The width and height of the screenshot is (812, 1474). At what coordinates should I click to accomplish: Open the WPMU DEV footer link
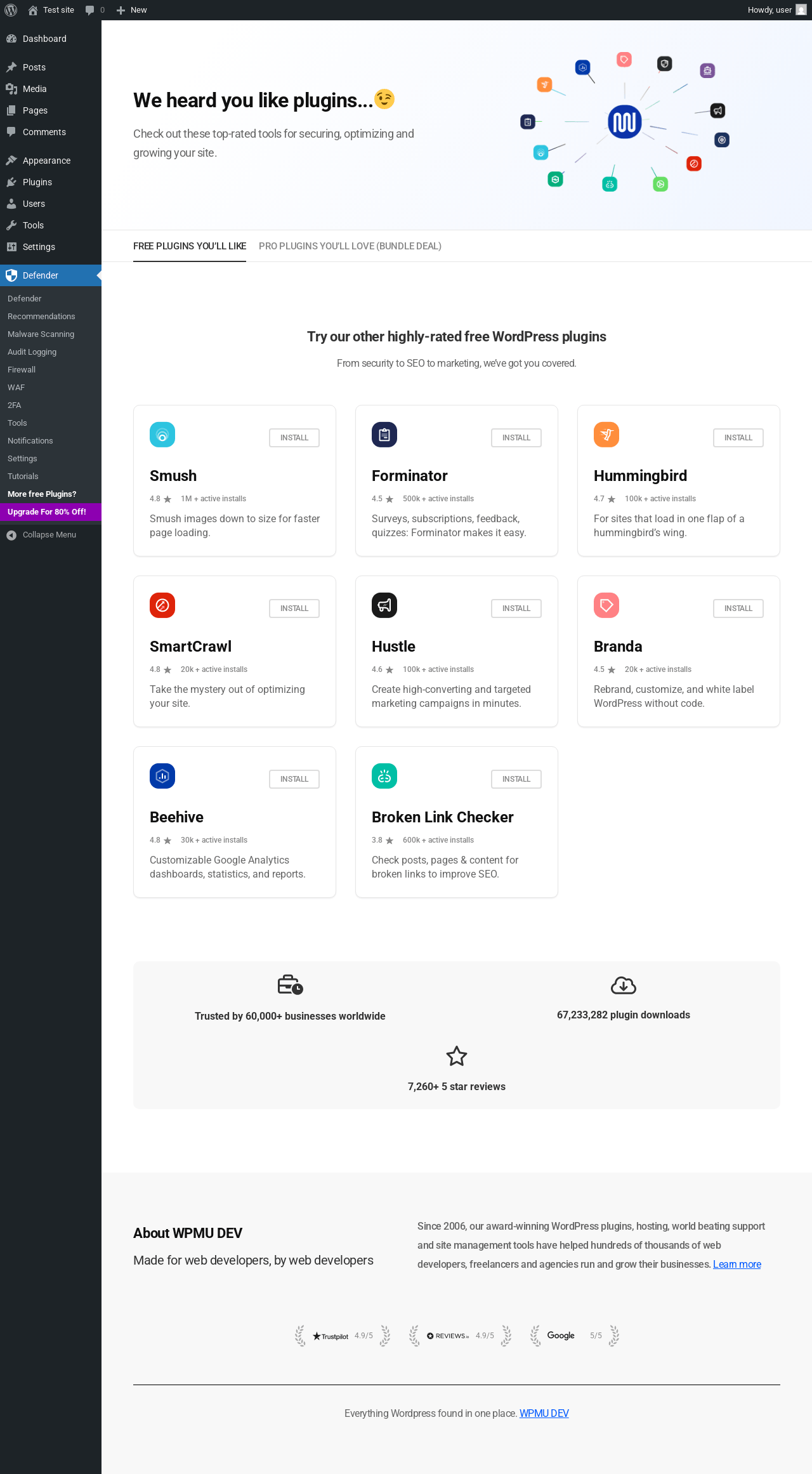point(544,1413)
